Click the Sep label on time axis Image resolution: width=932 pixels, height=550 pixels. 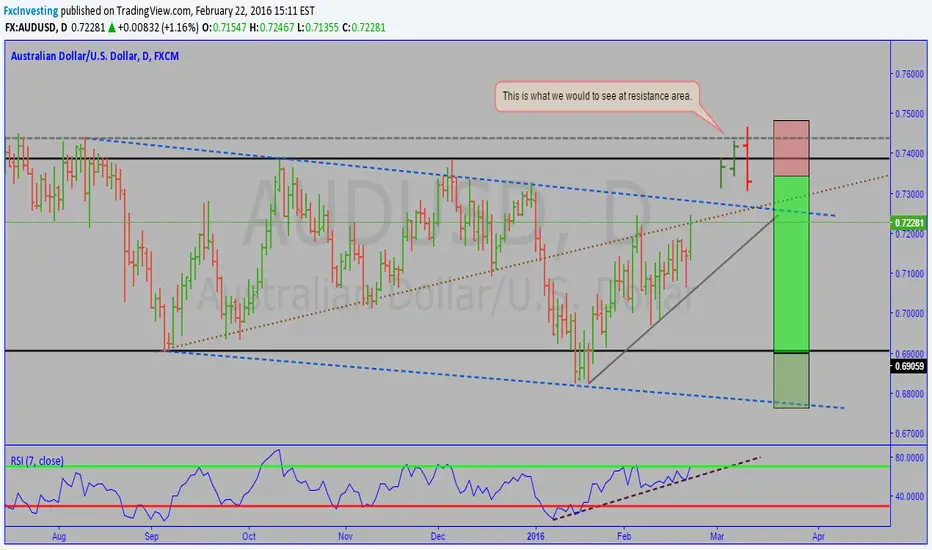tap(152, 536)
